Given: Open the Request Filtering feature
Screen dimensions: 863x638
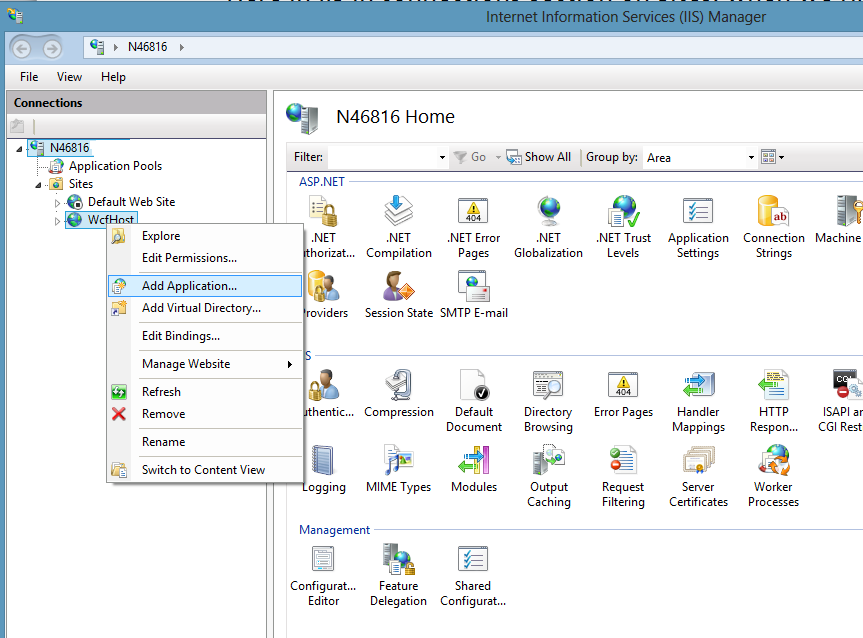Looking at the screenshot, I should [x=623, y=473].
